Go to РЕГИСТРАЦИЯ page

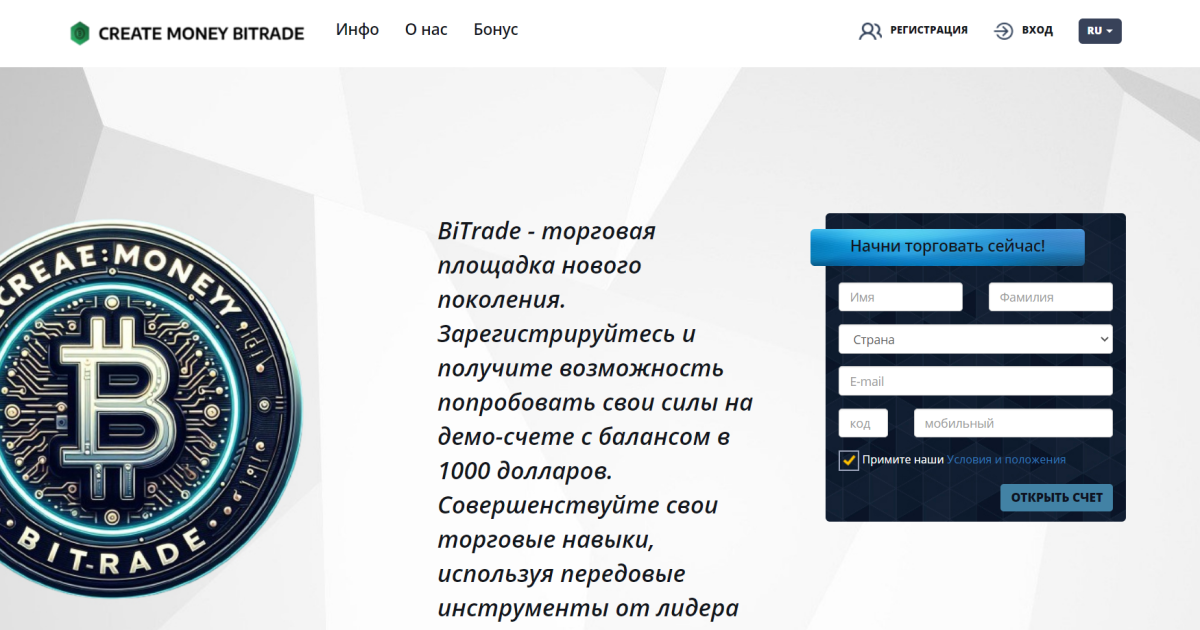pyautogui.click(x=929, y=30)
